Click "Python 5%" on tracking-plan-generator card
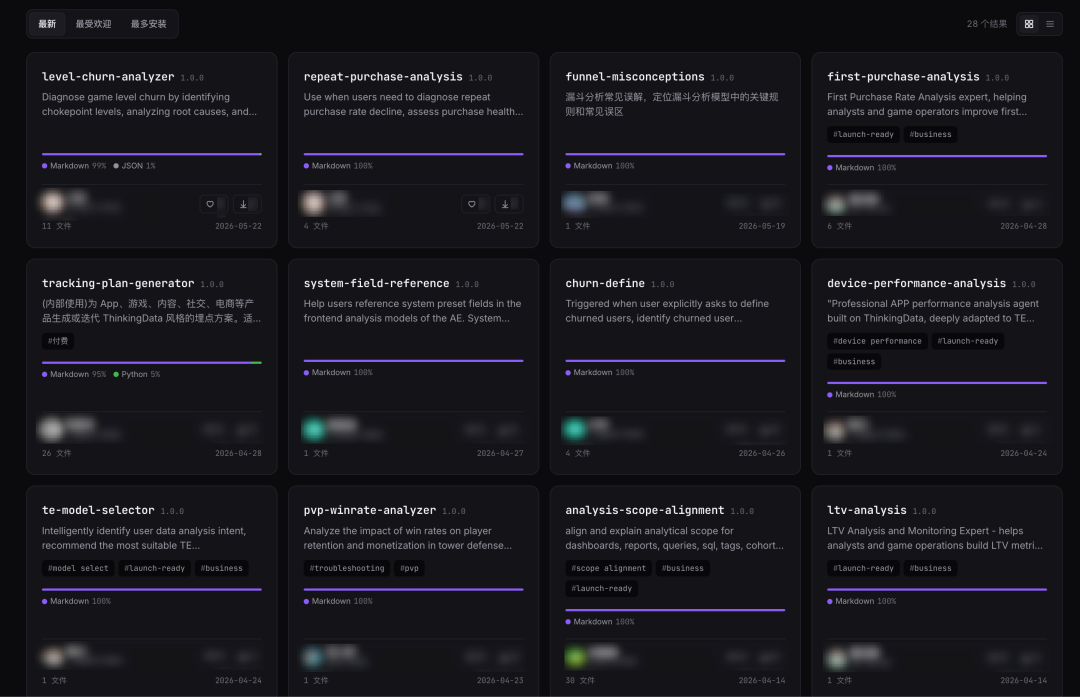The image size is (1080, 697). click(136, 375)
